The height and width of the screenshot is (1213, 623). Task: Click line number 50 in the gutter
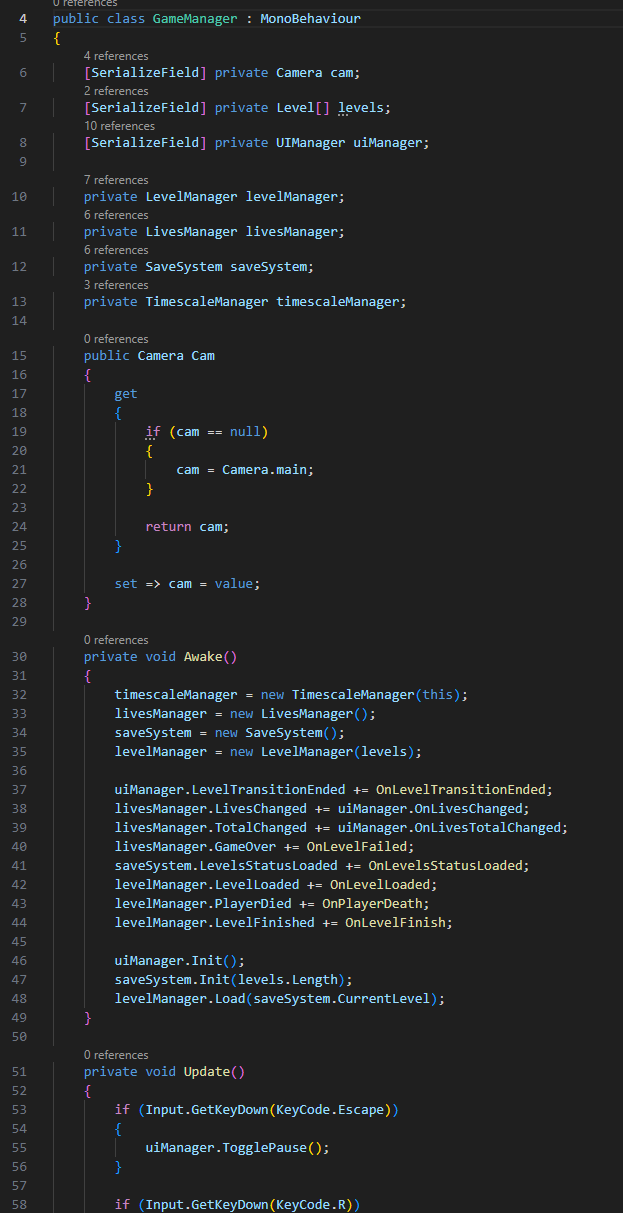20,1037
